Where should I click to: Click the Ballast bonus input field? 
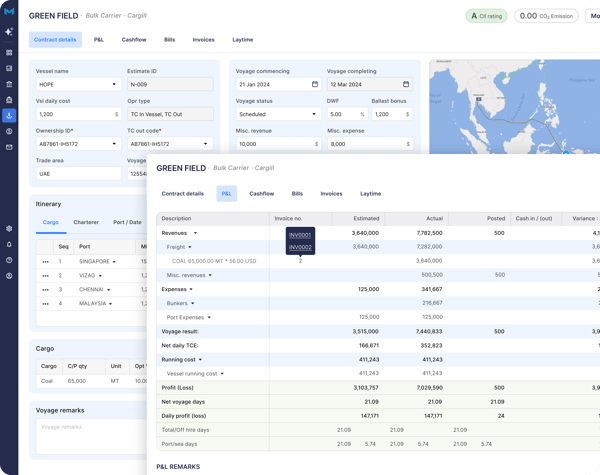pyautogui.click(x=392, y=114)
